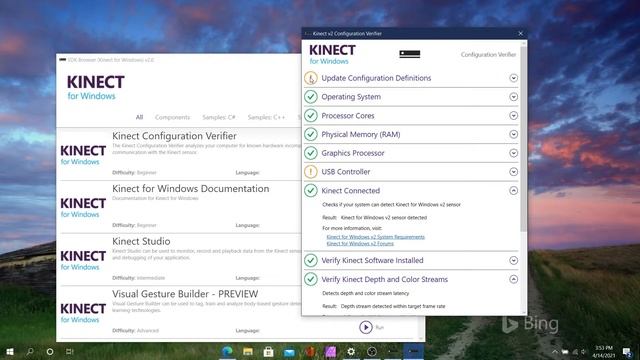Screen dimensions: 640x360
Task: Click 'Detects depth and color stream latency' text
Action: point(366,293)
